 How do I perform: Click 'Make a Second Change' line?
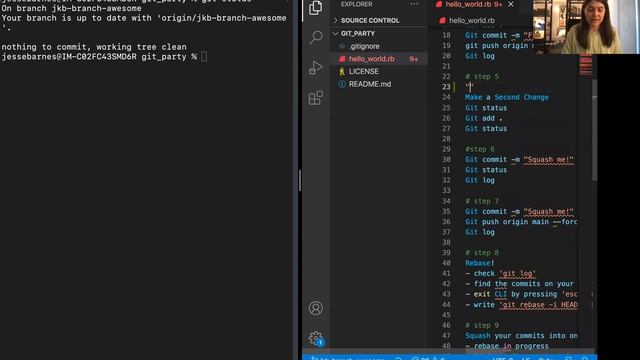[x=507, y=97]
